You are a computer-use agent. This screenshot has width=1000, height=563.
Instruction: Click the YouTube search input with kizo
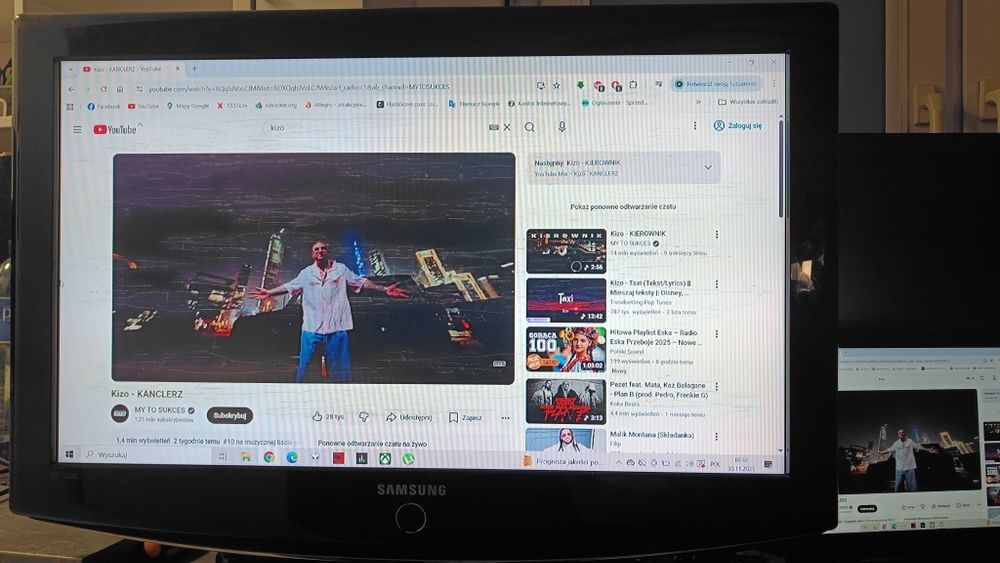(x=376, y=128)
